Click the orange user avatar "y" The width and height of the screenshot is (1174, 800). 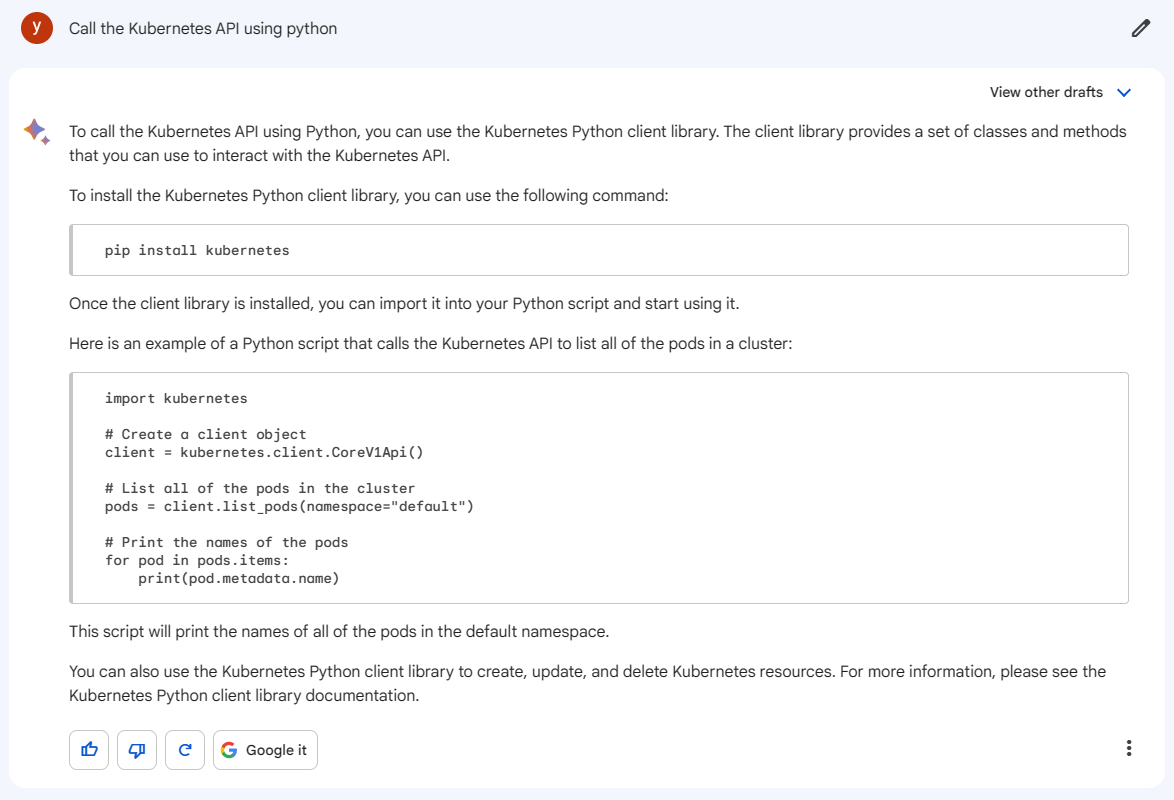(37, 28)
